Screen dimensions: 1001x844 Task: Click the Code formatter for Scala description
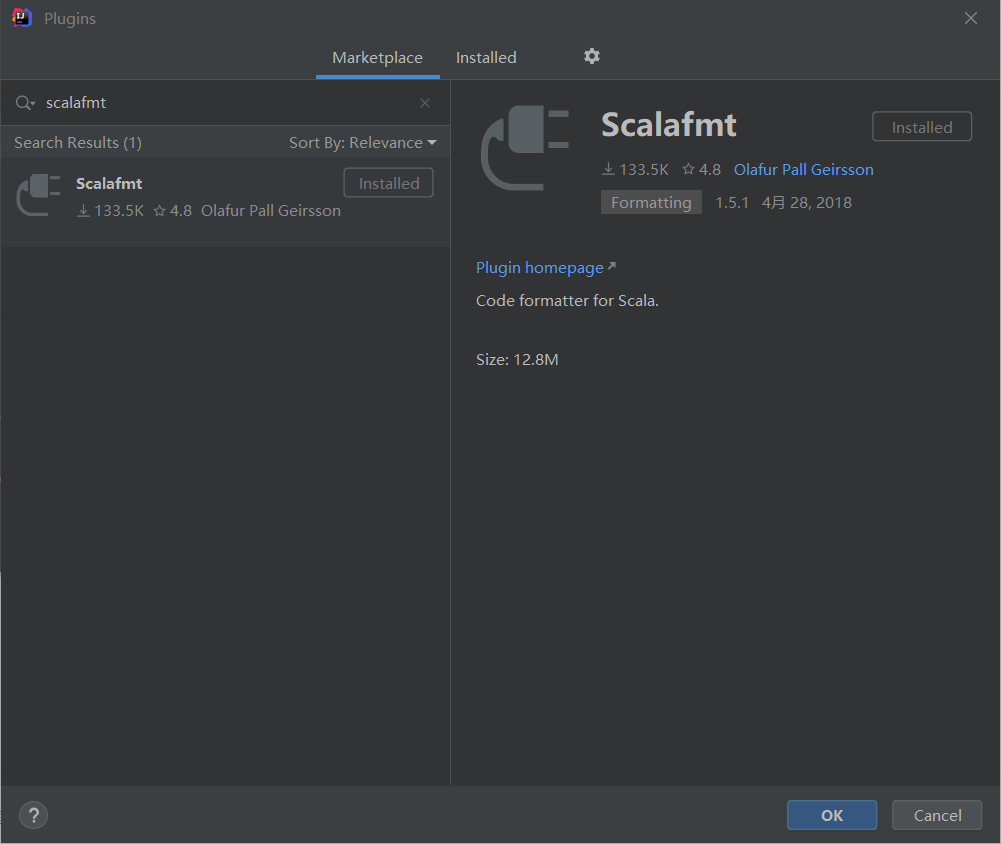click(x=567, y=301)
